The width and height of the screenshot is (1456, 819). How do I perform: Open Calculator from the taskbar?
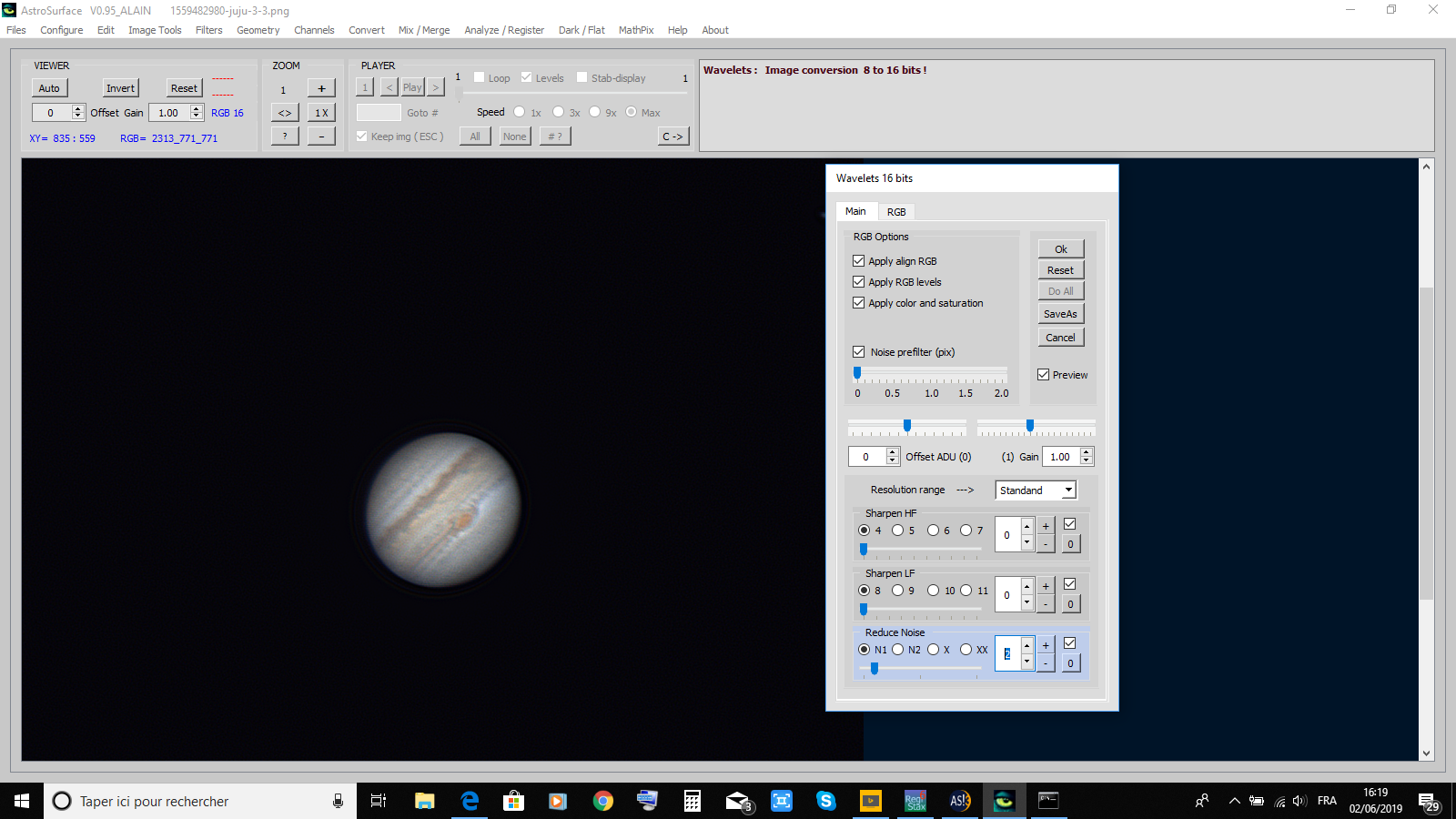coord(693,801)
